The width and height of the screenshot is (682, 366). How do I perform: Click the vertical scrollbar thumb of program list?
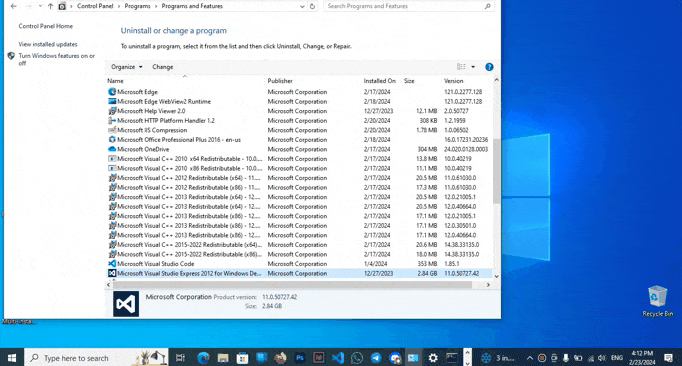[496, 171]
